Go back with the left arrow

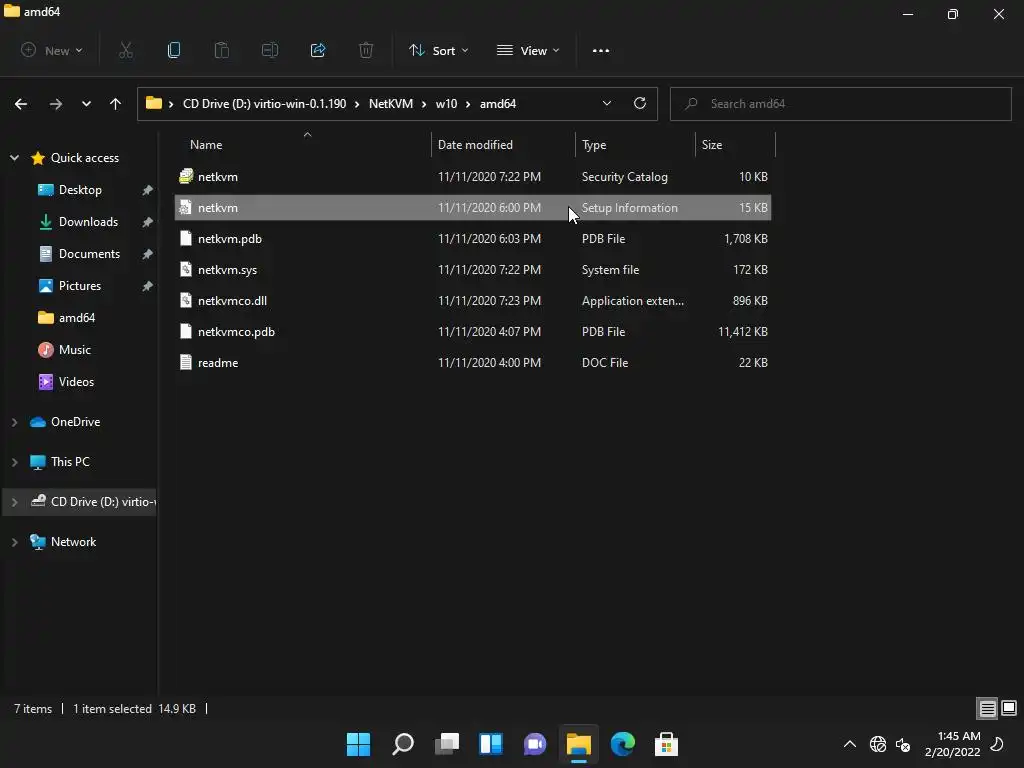(x=21, y=104)
